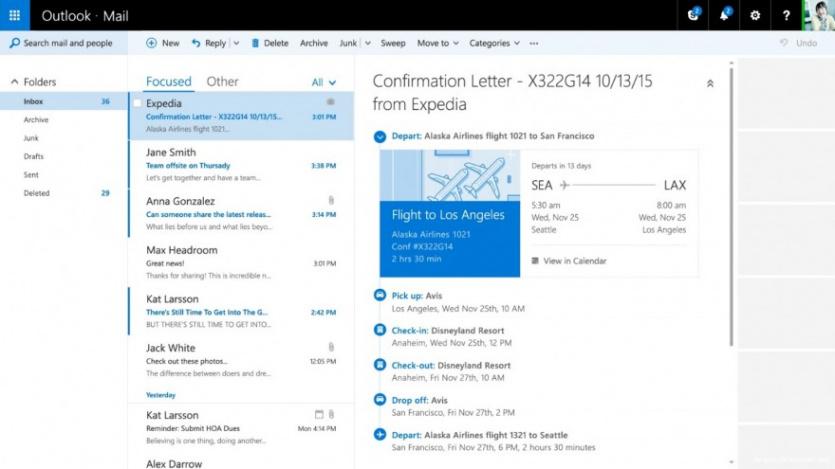
Task: Collapse the Depart flight 1021 section
Action: point(379,136)
